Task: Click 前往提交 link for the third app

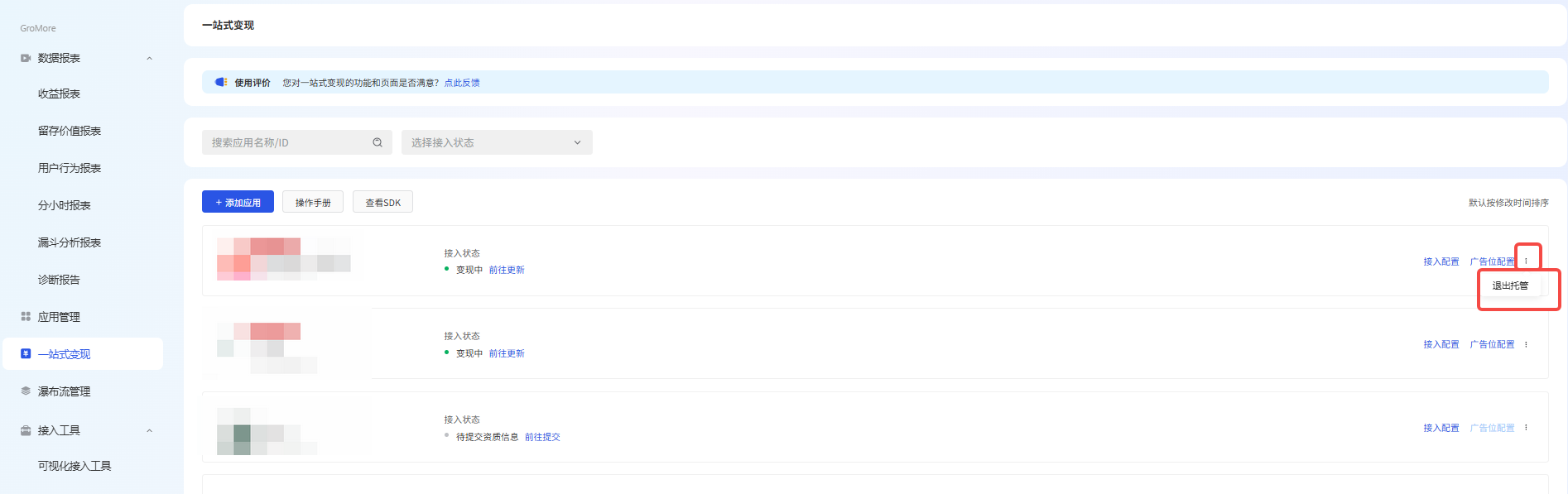Action: point(542,437)
